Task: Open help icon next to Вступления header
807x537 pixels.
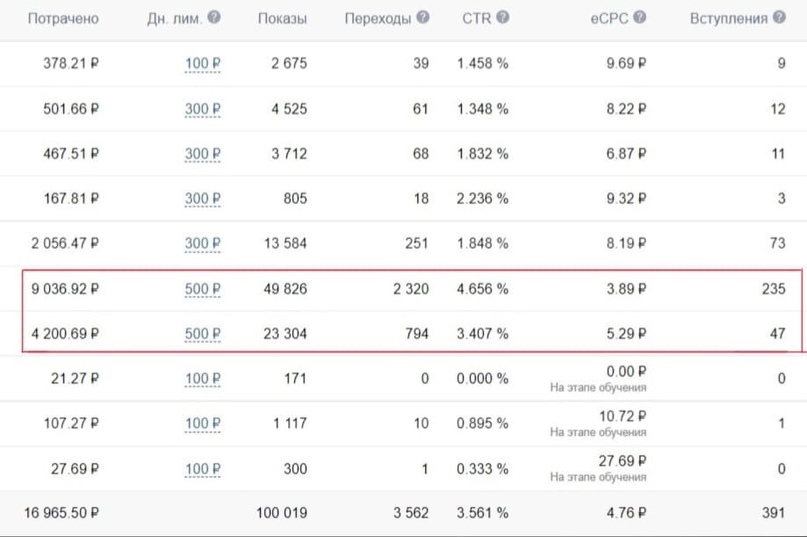Action: click(780, 18)
